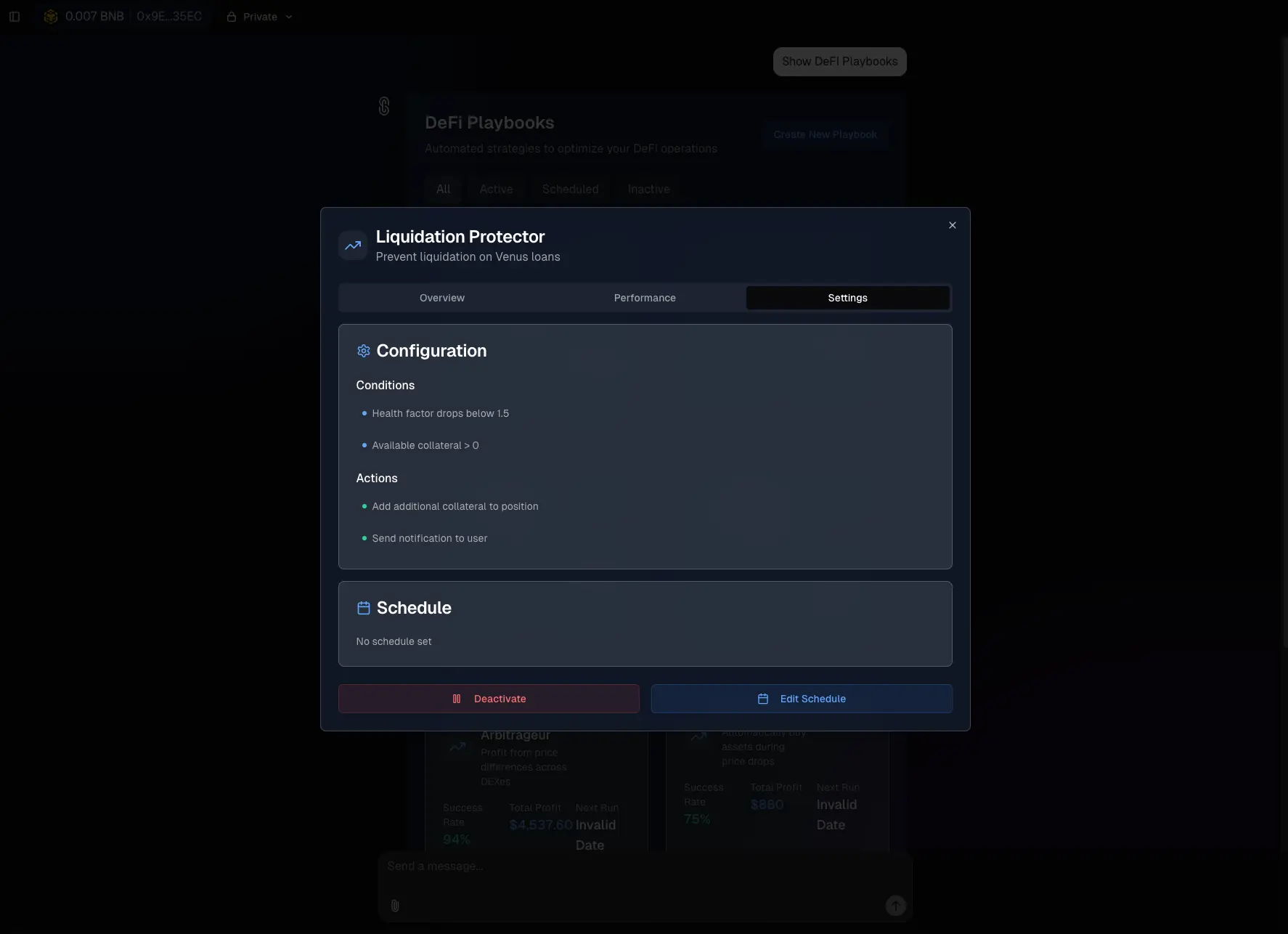The height and width of the screenshot is (934, 1288).
Task: Click the BNB wallet coin icon
Action: tap(51, 17)
